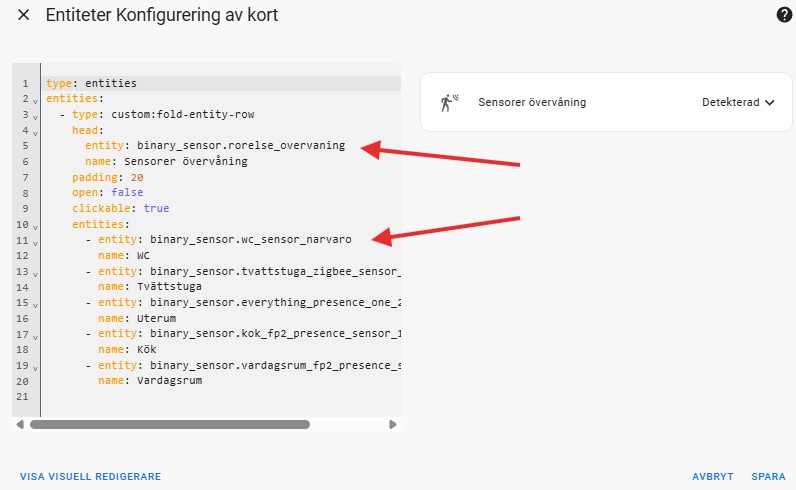The width and height of the screenshot is (796, 490).
Task: Switch to VISA VISUELL REDIGERARE
Action: 90,477
